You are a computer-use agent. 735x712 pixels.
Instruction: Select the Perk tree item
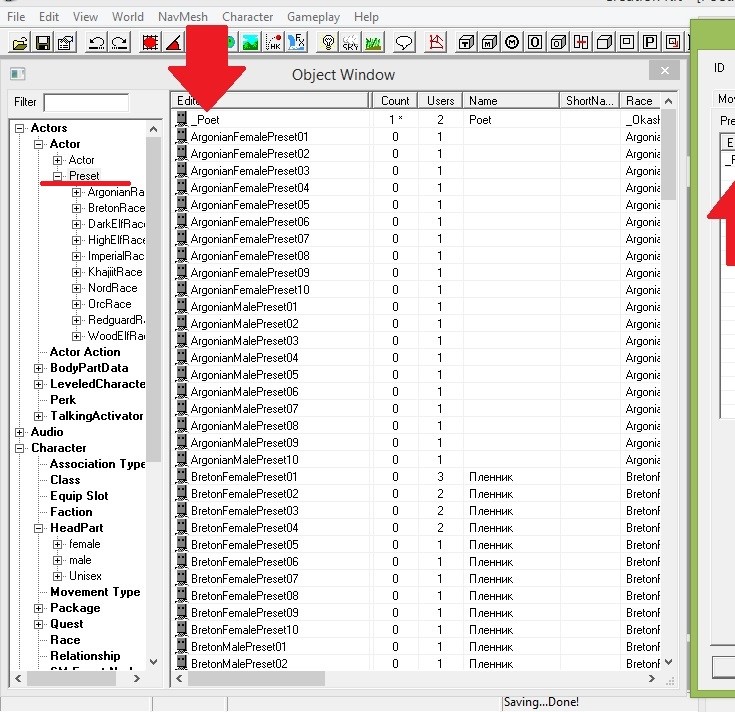tap(63, 400)
